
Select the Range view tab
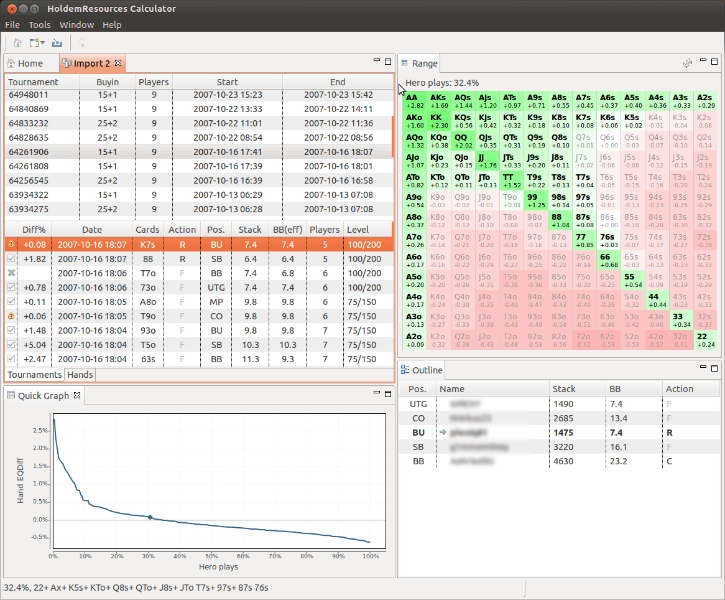coord(419,63)
